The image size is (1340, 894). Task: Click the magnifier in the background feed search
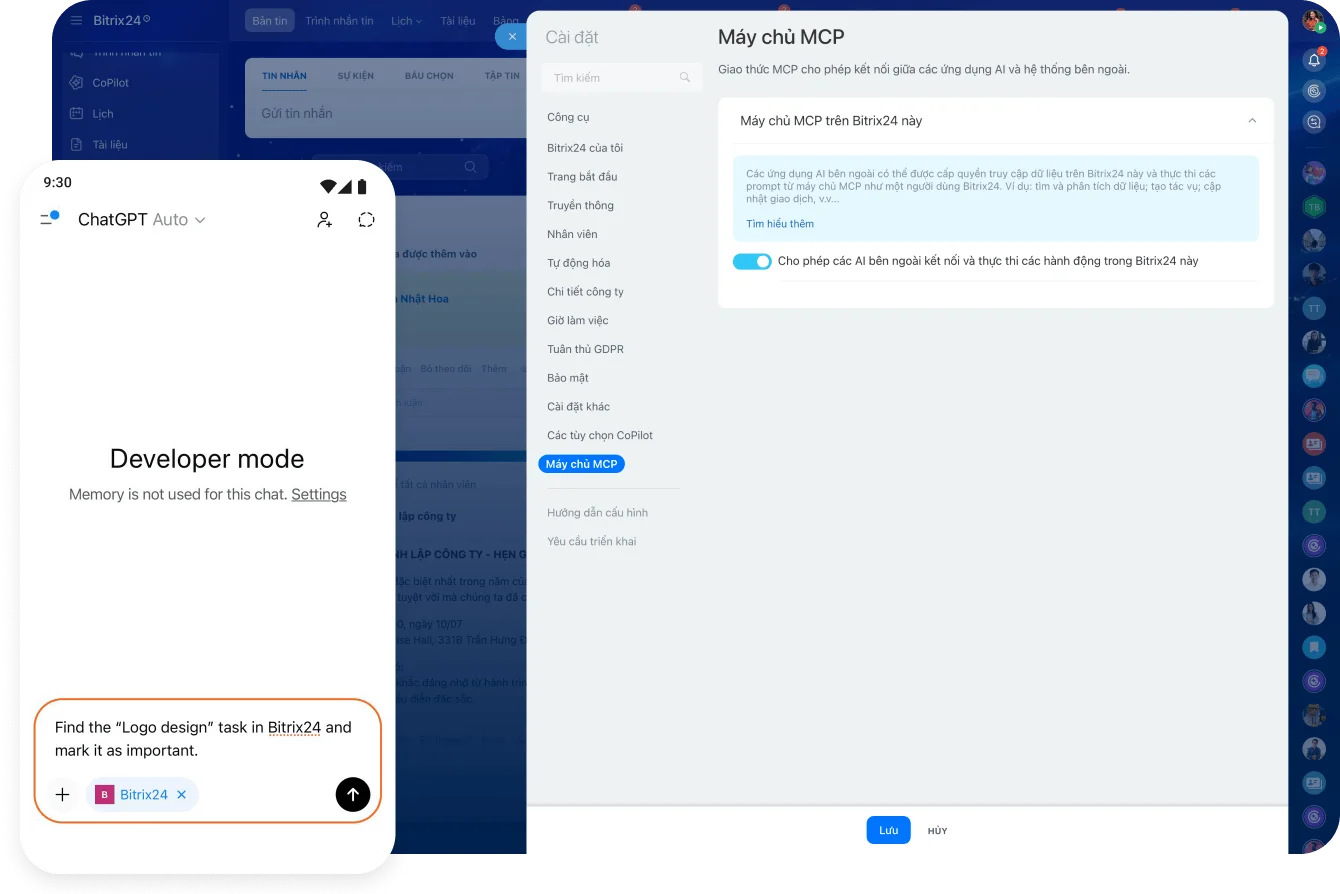470,167
